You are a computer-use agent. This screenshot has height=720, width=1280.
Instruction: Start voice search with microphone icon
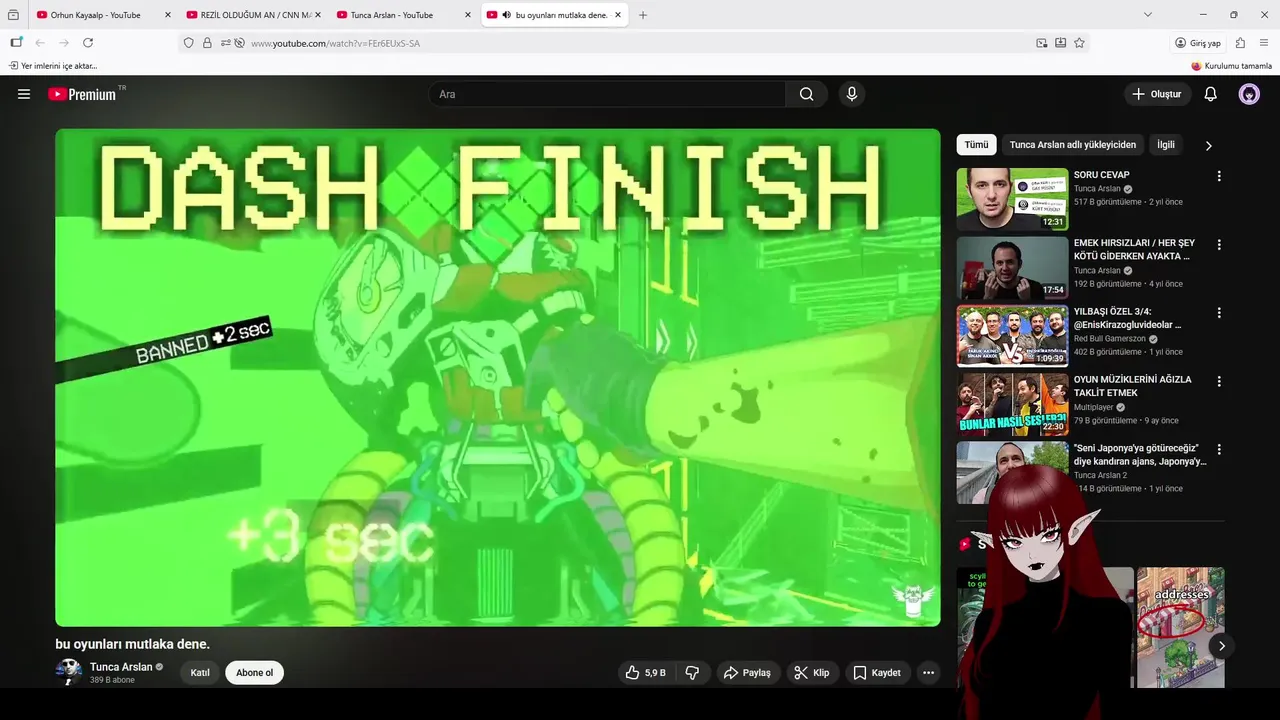pos(852,94)
